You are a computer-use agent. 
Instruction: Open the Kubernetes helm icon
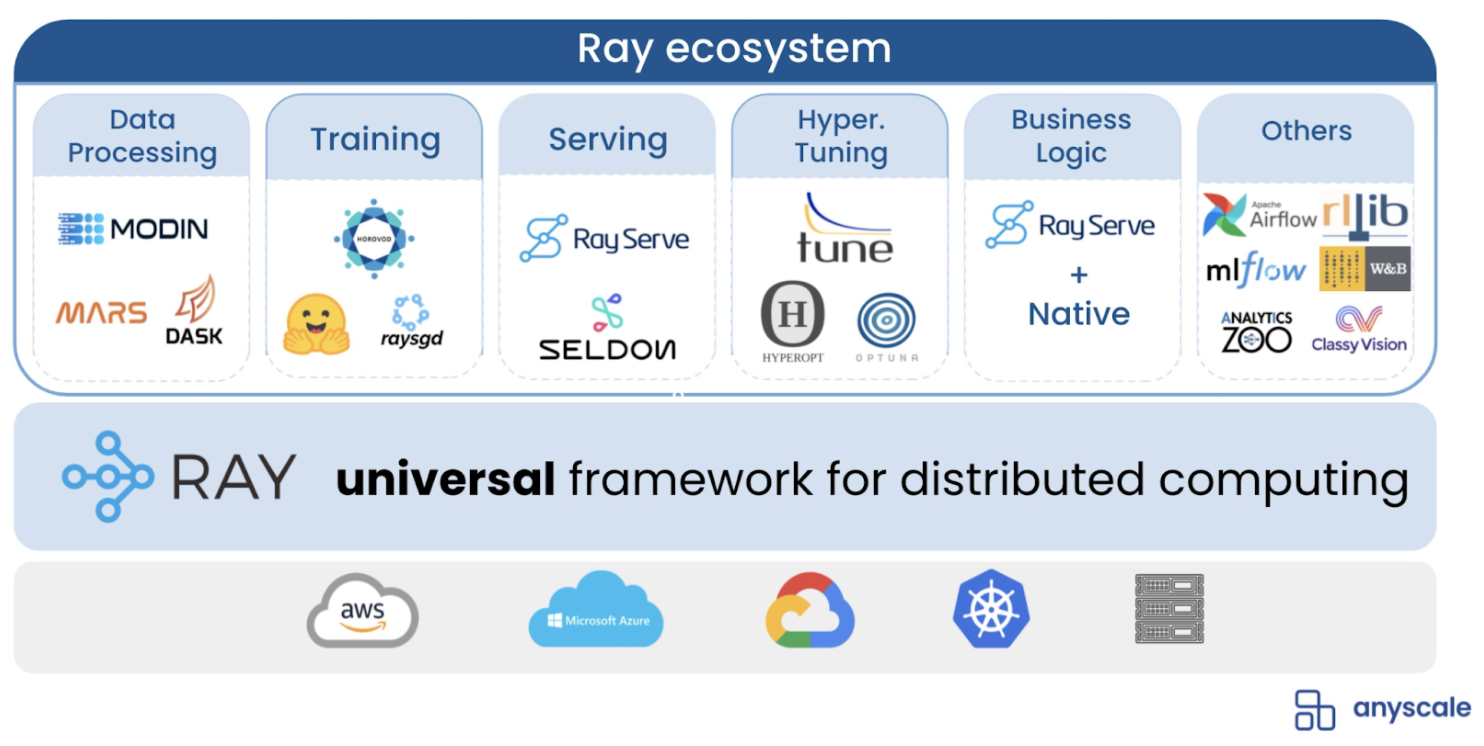[991, 609]
